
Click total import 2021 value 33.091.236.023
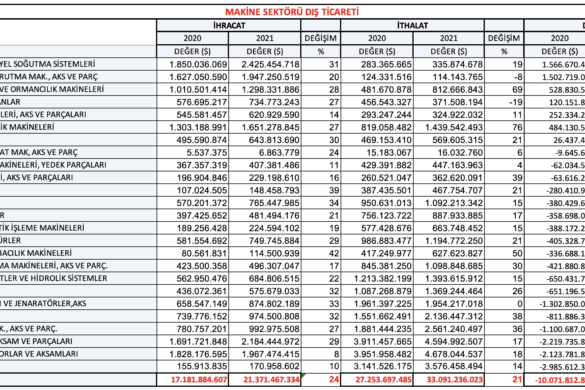pyautogui.click(x=449, y=380)
